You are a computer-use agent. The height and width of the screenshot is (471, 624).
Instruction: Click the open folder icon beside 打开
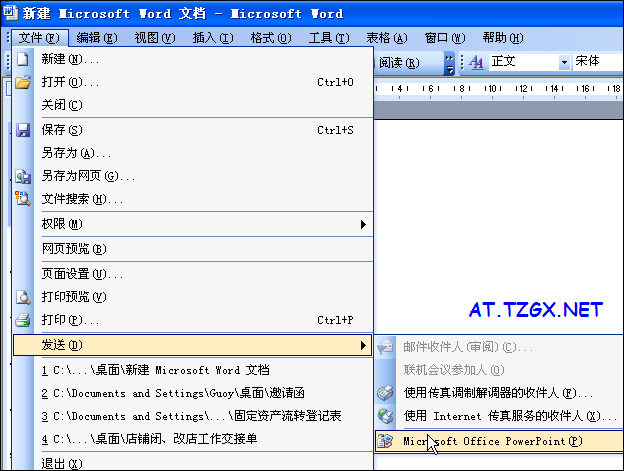point(23,82)
